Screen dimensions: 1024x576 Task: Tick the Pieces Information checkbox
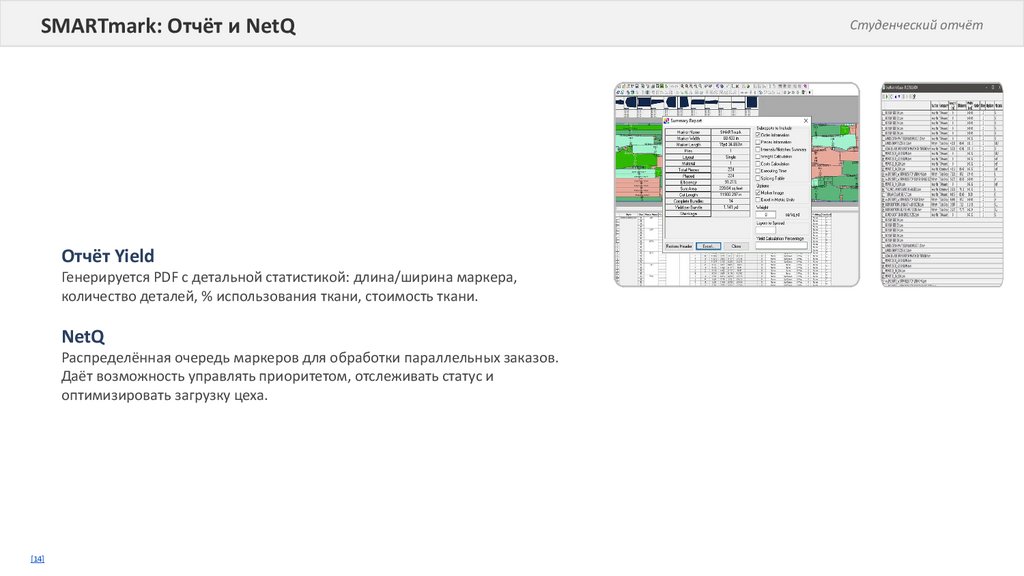point(758,142)
